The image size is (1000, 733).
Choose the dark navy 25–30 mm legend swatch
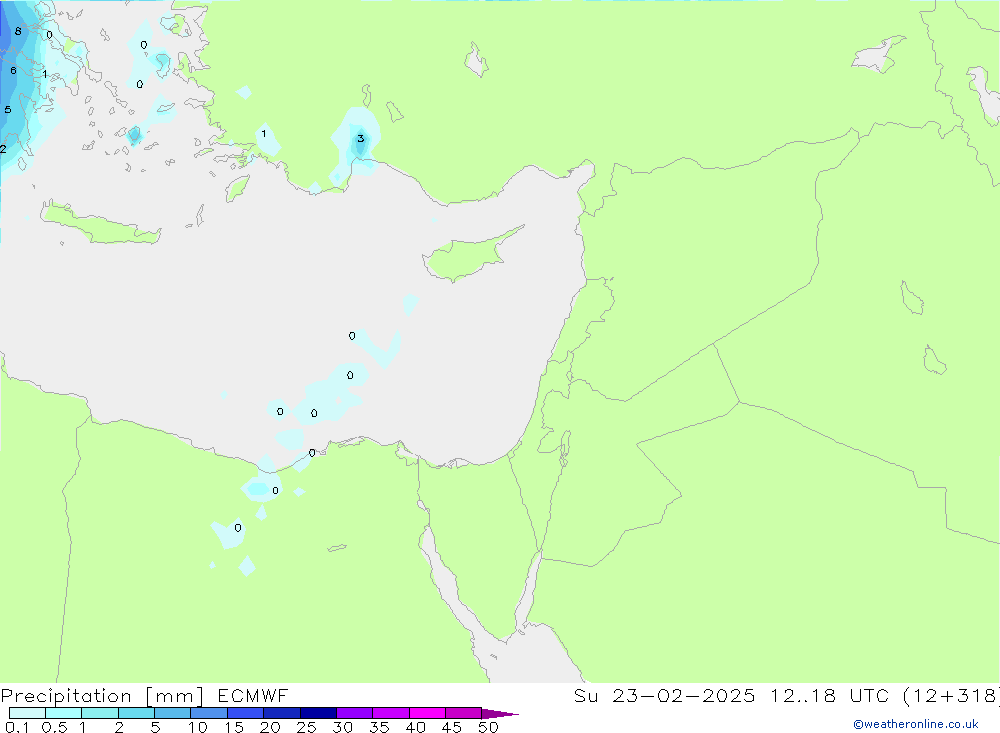pos(318,713)
